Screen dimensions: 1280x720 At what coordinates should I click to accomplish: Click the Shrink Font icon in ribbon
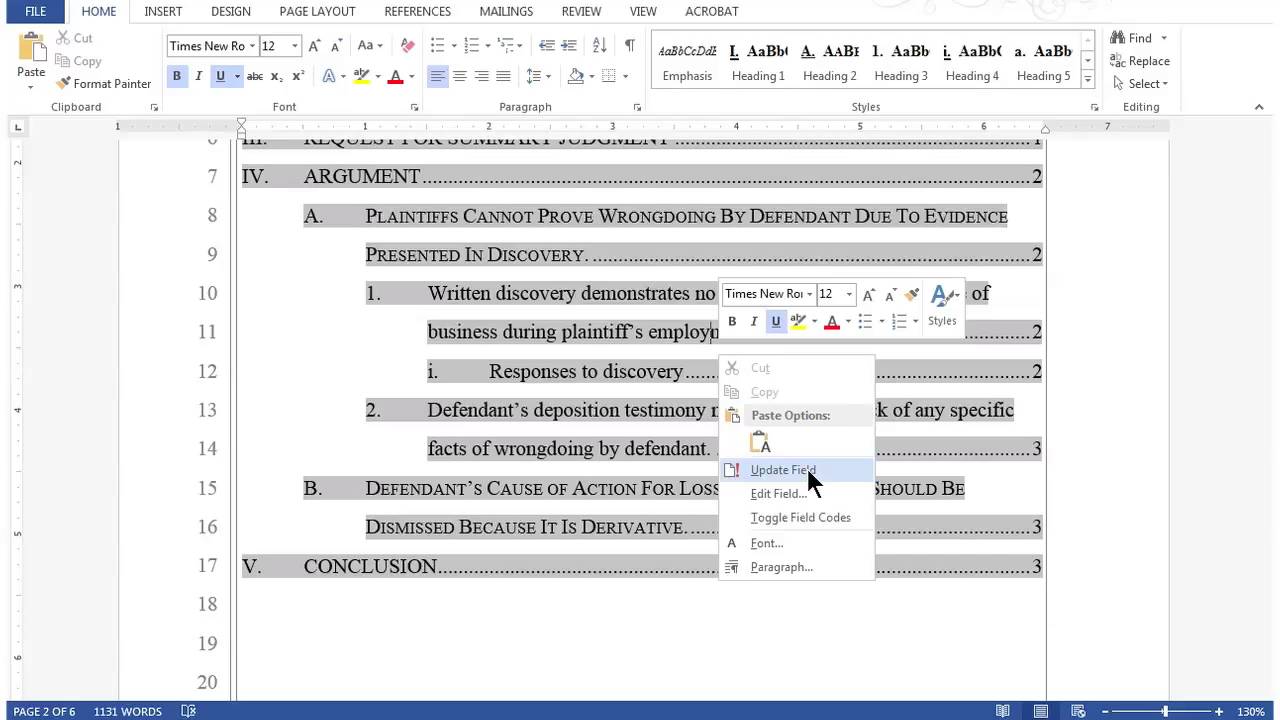[x=335, y=46]
